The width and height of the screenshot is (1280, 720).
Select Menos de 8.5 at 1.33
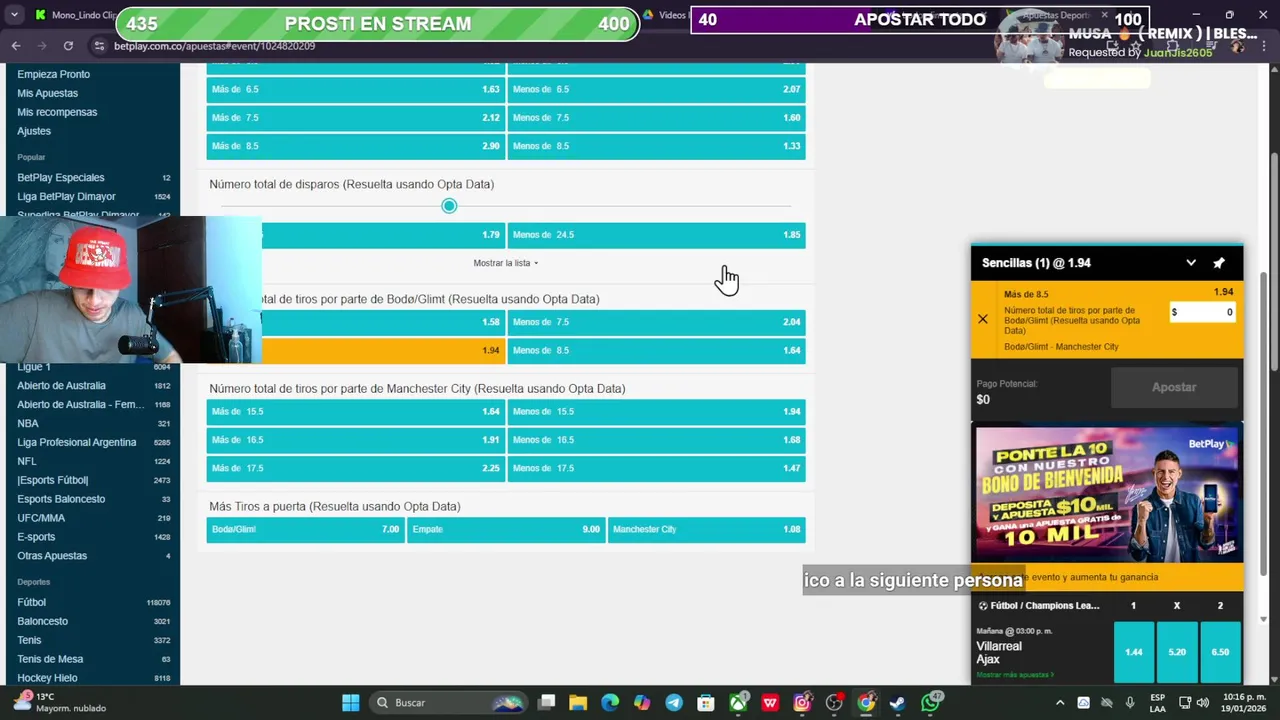[656, 146]
